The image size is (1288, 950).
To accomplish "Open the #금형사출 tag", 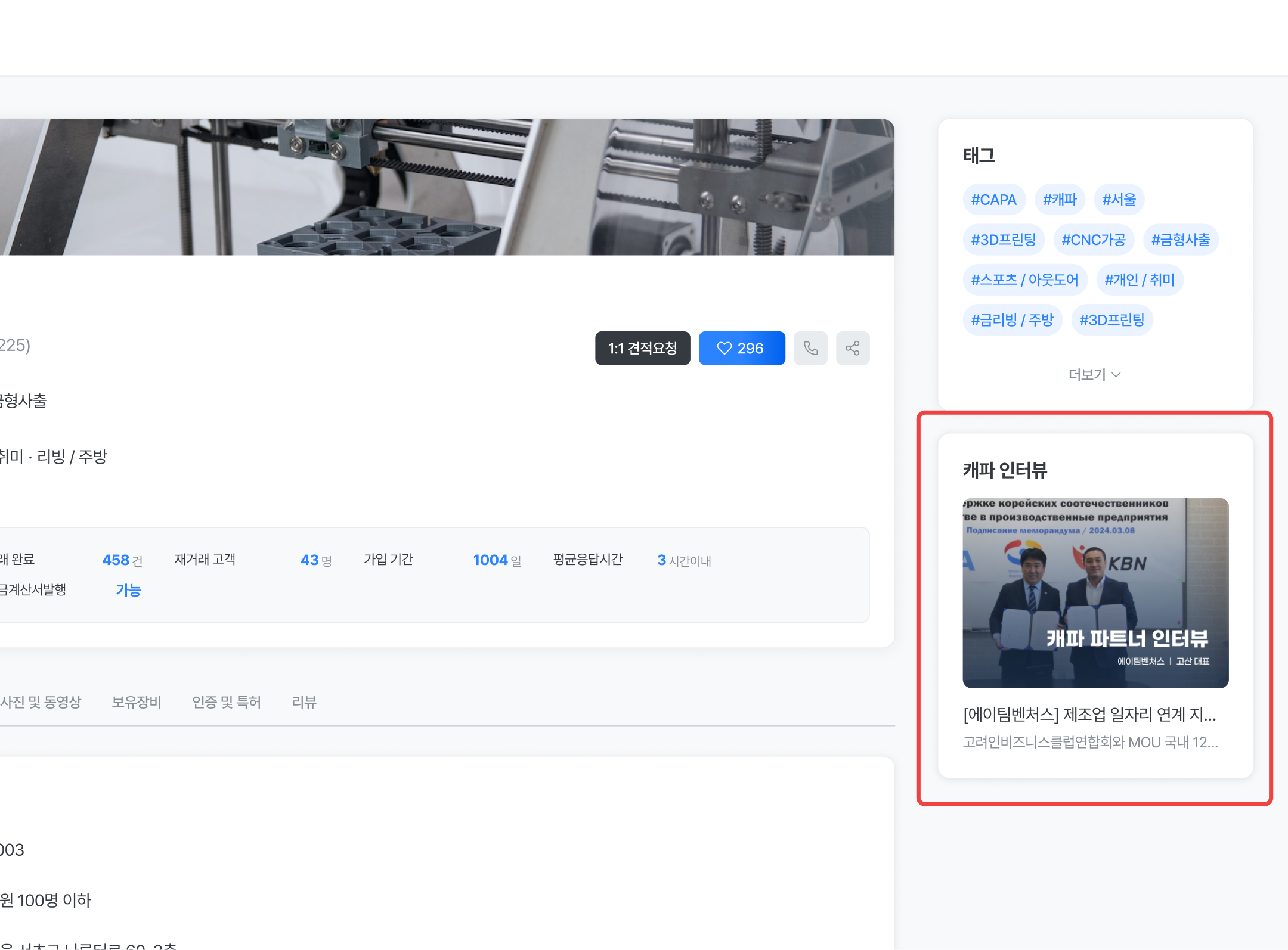I will tap(1181, 240).
